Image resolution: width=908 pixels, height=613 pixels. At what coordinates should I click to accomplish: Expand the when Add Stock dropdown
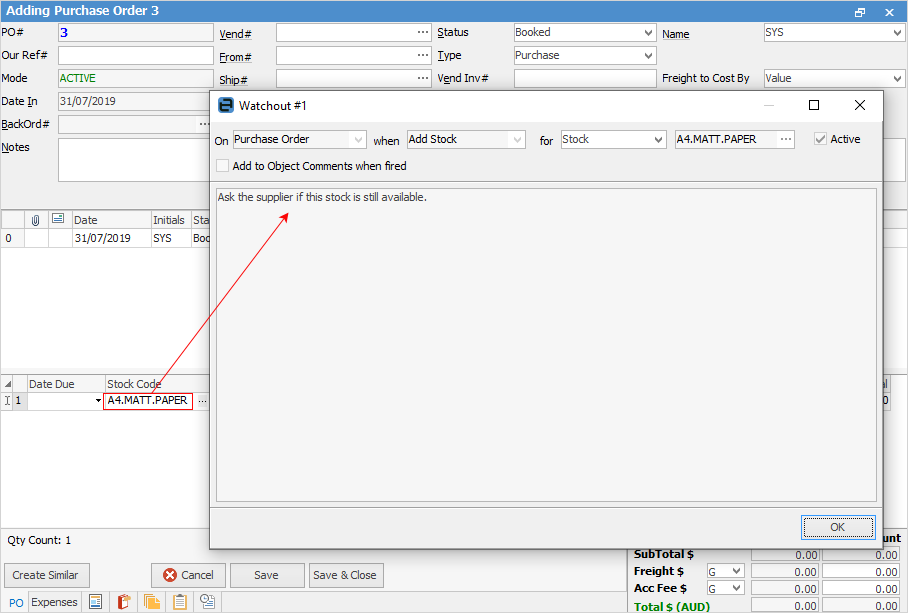(x=518, y=140)
